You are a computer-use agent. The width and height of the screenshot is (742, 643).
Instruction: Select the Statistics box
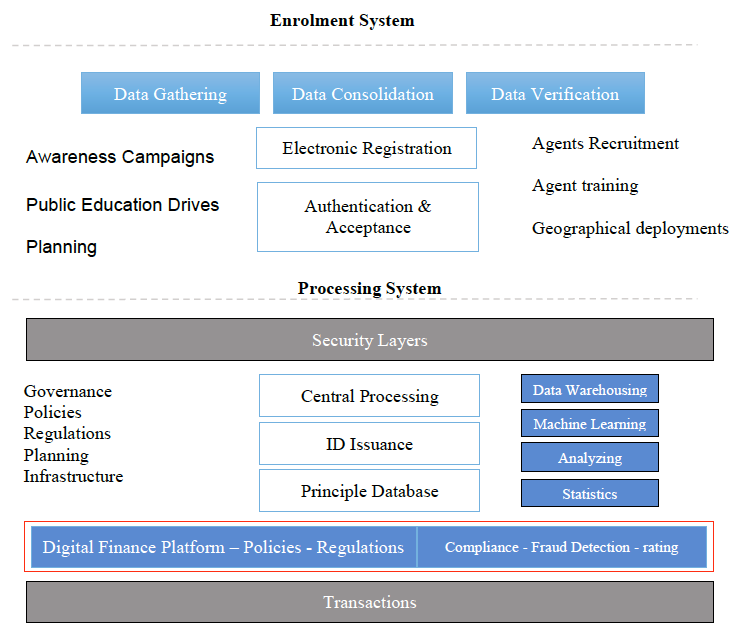coord(590,493)
